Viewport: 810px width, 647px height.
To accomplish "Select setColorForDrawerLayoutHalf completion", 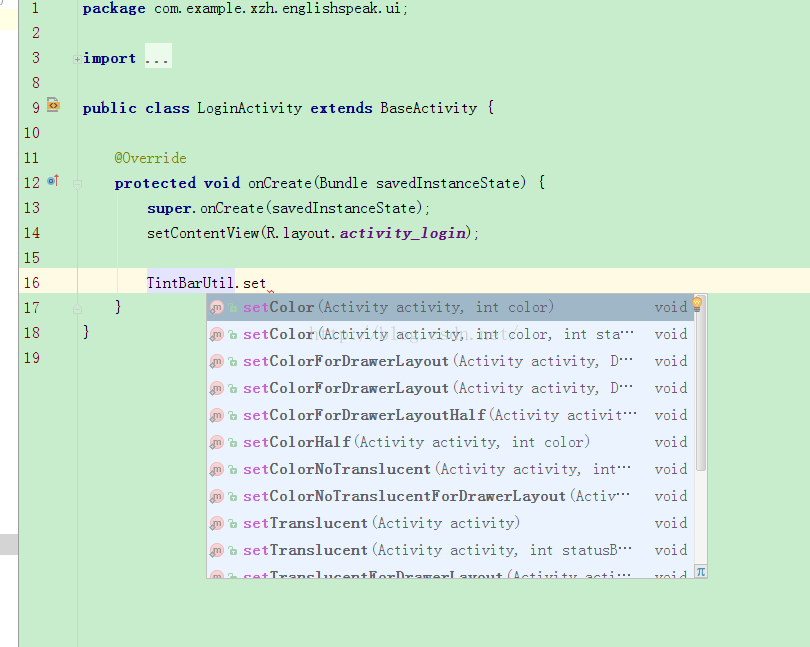I will tap(450, 415).
